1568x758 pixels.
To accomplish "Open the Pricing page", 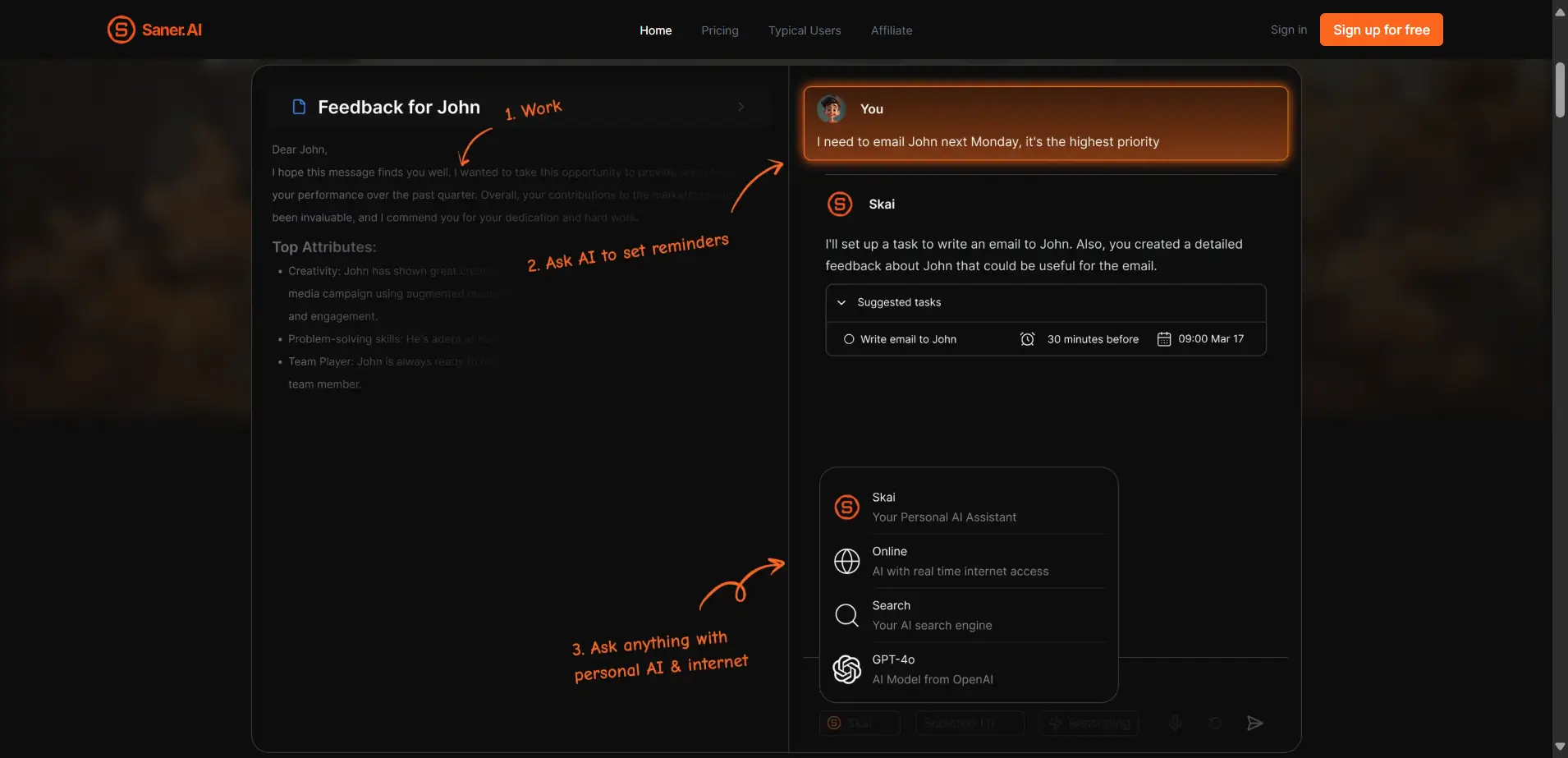I will pyautogui.click(x=719, y=30).
